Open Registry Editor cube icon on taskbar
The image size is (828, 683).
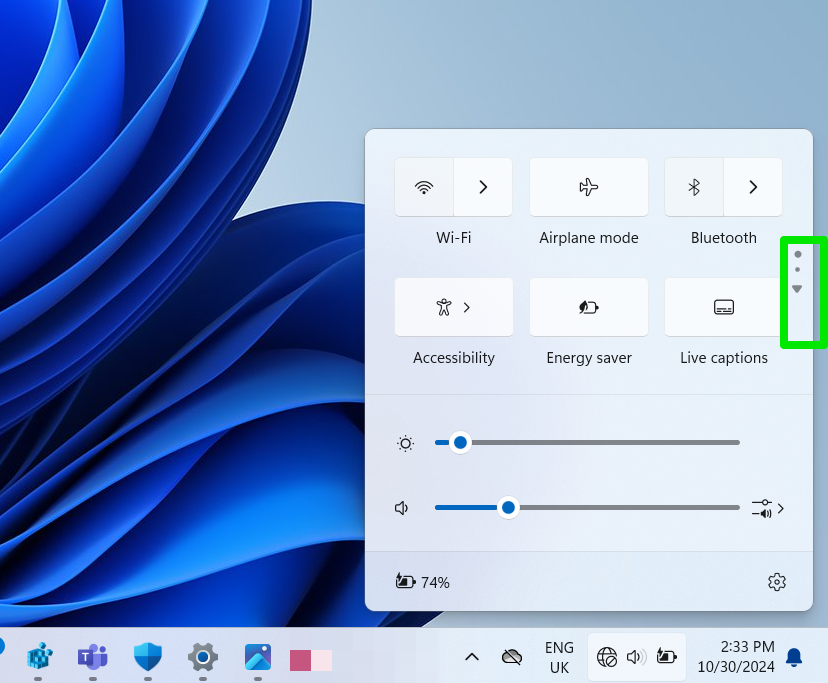(x=40, y=657)
